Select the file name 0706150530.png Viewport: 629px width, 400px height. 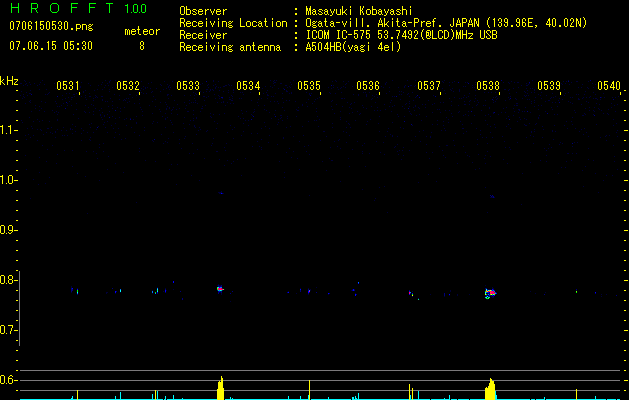click(x=51, y=26)
